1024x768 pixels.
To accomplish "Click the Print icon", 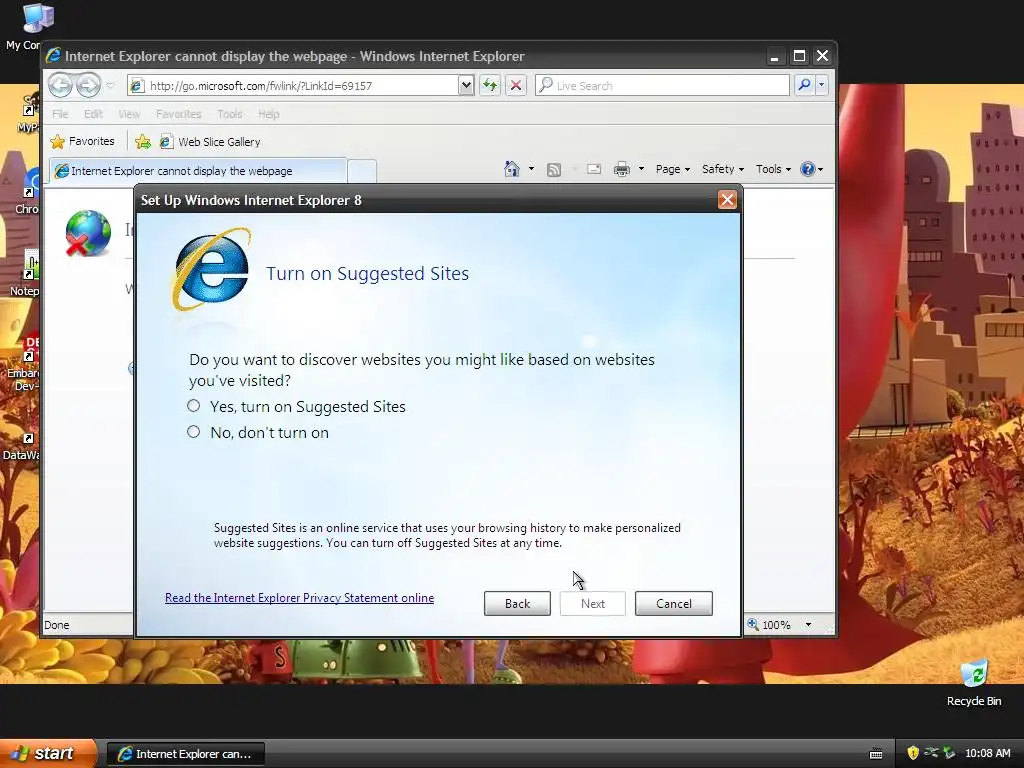I will [622, 169].
